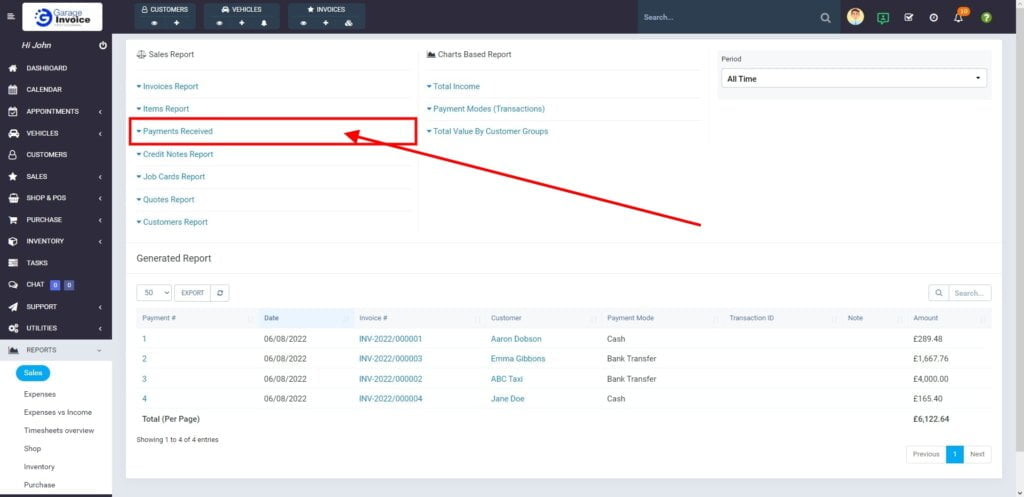Click the Garage Invoice logo
This screenshot has width=1024, height=497.
coord(62,17)
